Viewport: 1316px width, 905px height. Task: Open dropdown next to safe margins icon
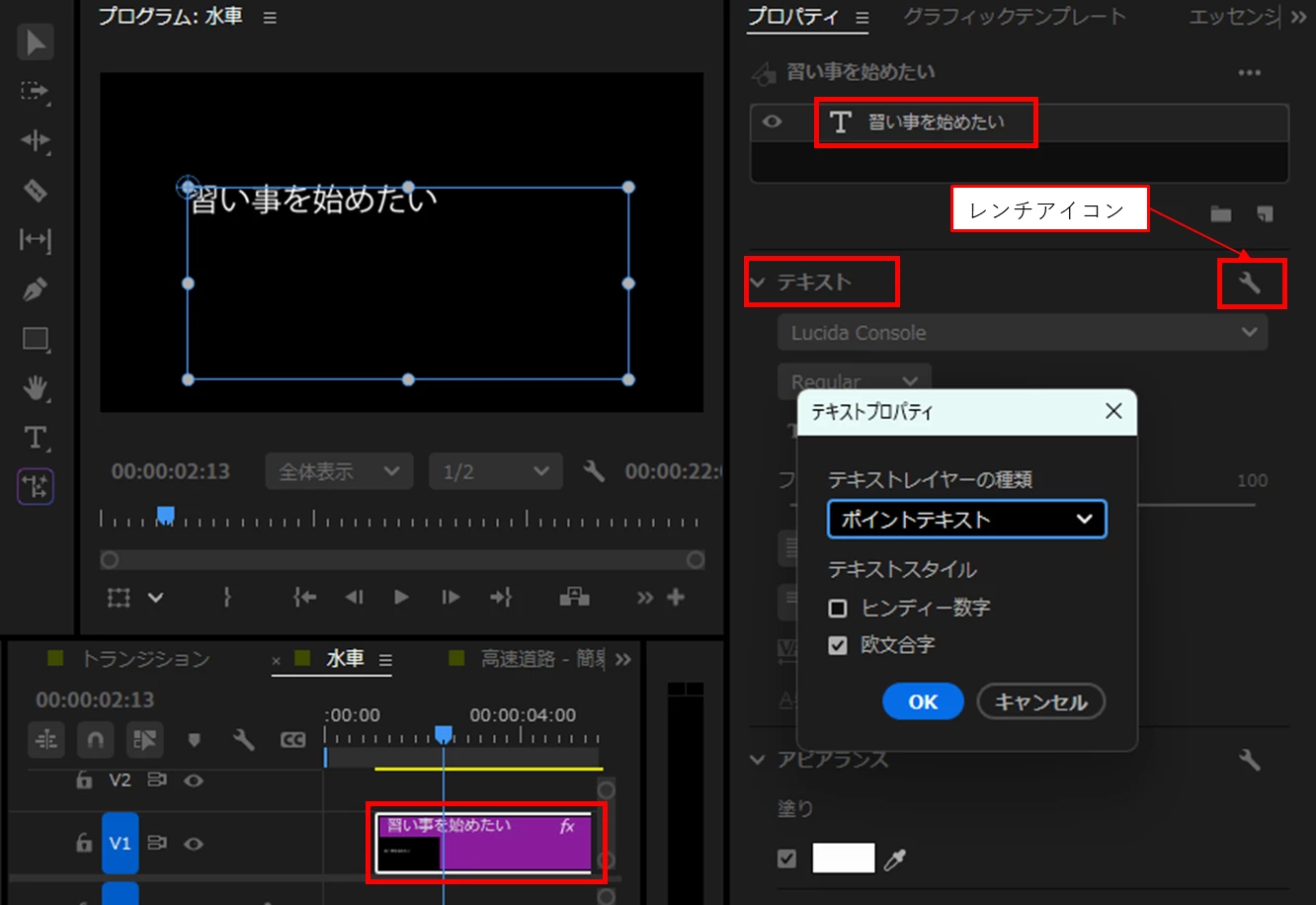click(155, 598)
